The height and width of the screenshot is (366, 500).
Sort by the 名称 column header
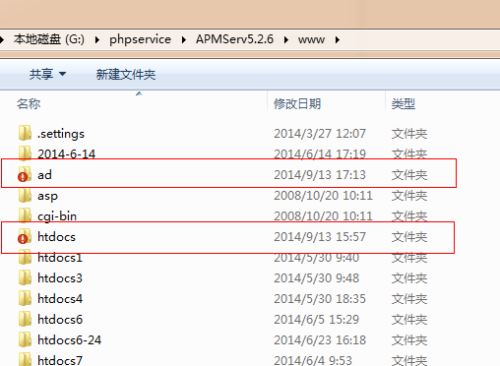point(29,104)
